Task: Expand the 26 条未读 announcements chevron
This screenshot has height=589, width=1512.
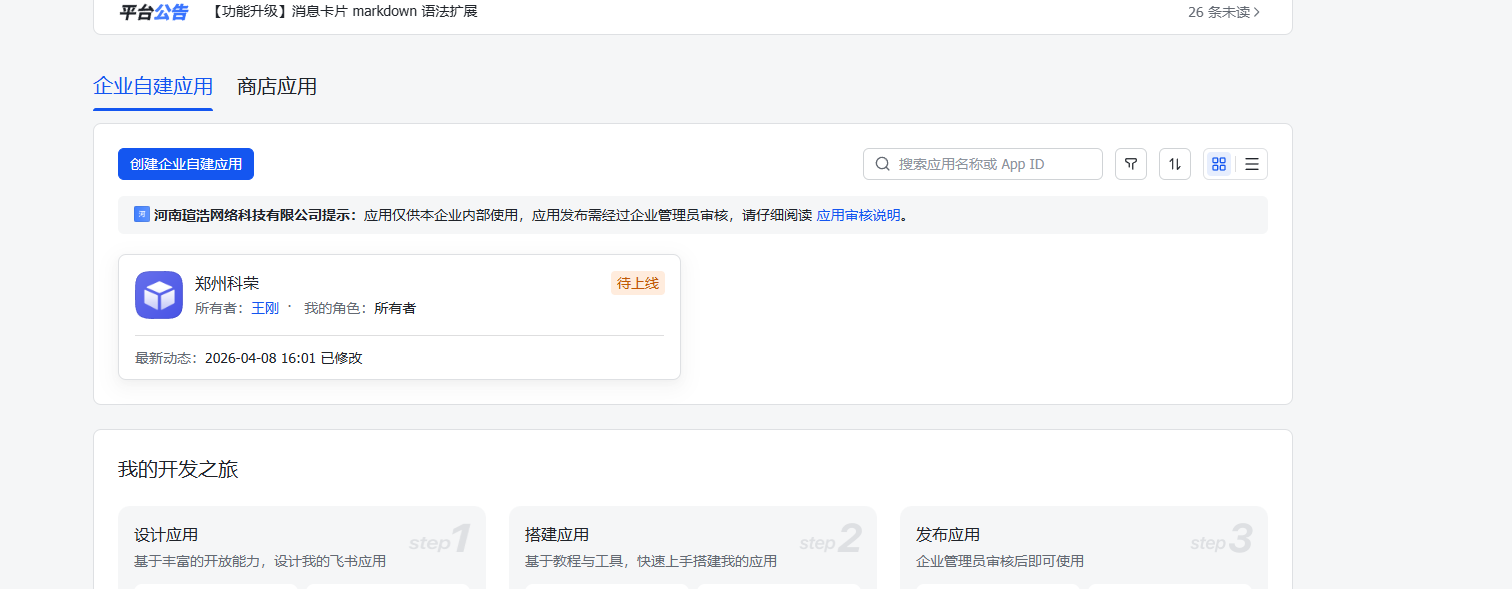Action: [1257, 12]
